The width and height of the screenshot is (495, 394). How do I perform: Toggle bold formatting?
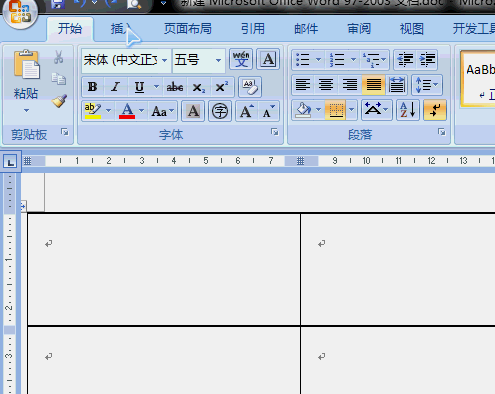pos(93,87)
